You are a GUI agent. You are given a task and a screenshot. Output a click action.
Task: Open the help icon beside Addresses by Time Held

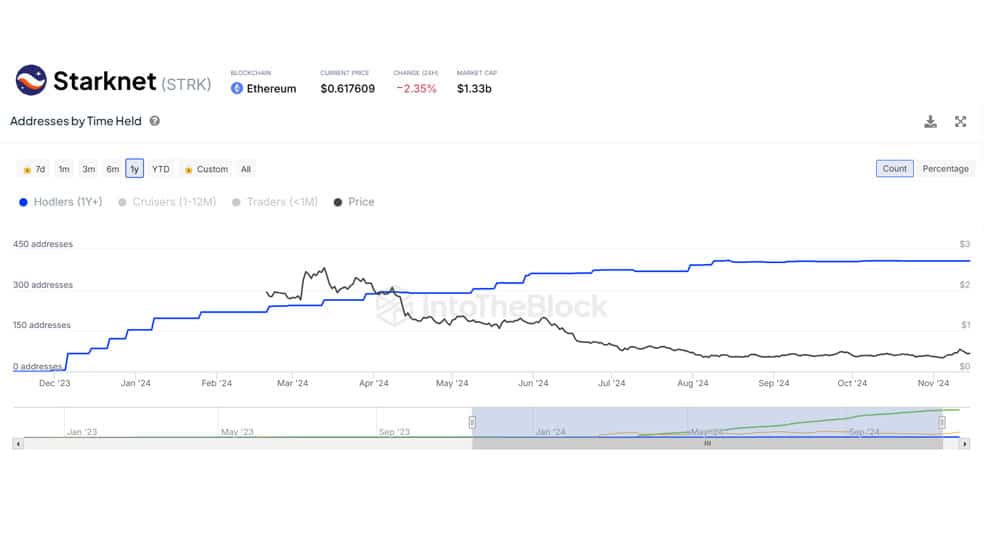coord(154,121)
